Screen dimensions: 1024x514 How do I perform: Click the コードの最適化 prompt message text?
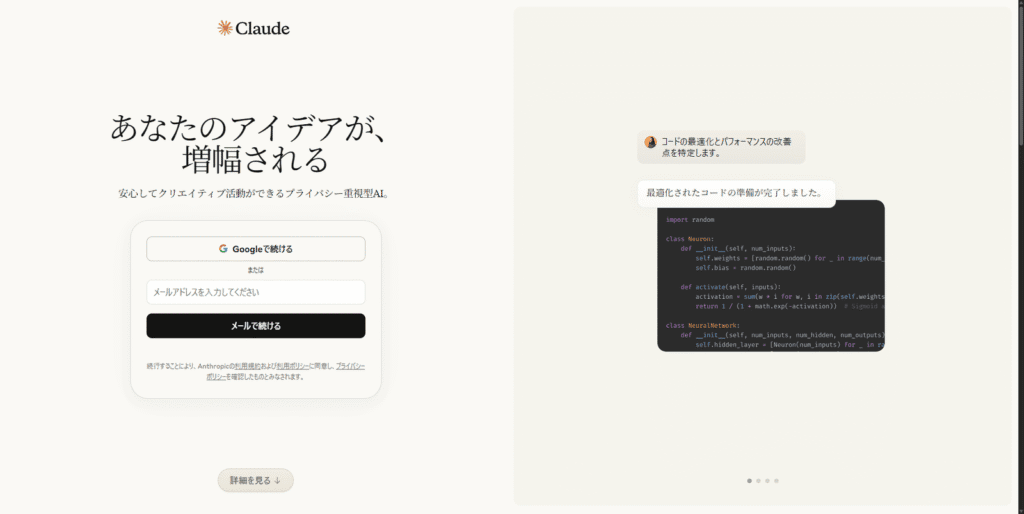tap(726, 147)
